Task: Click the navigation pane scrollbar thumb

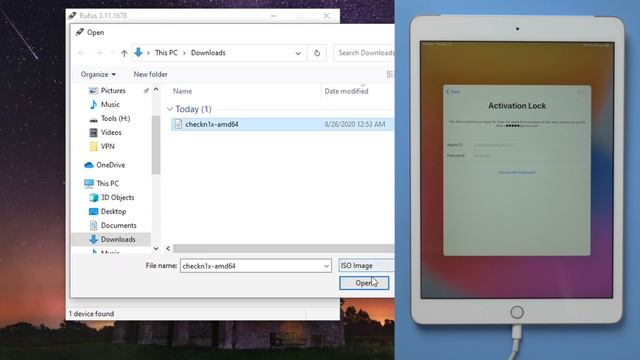Action: pos(156,145)
